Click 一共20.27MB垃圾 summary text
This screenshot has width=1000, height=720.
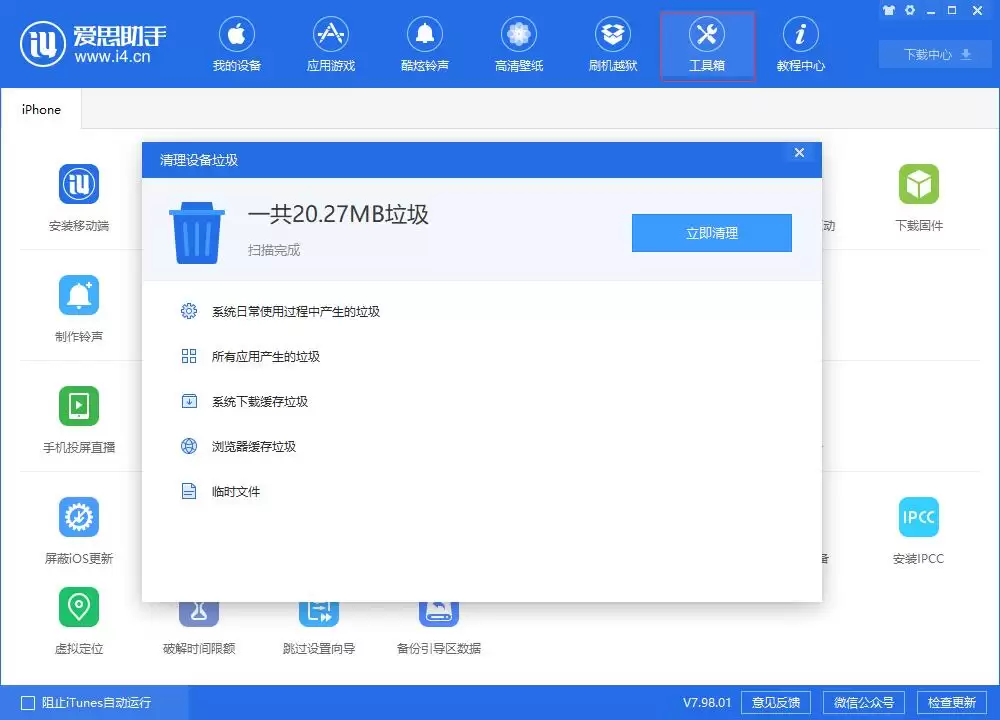[338, 215]
